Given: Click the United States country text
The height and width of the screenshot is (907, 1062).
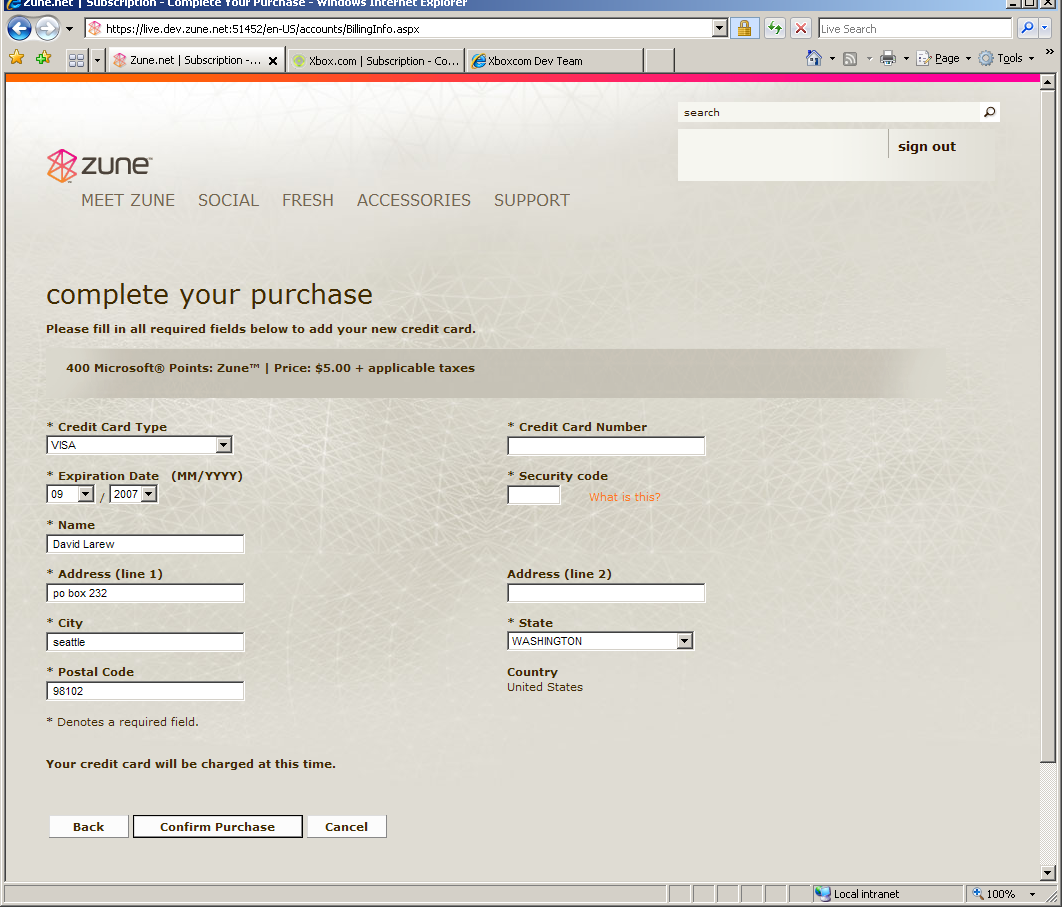Looking at the screenshot, I should pos(545,687).
